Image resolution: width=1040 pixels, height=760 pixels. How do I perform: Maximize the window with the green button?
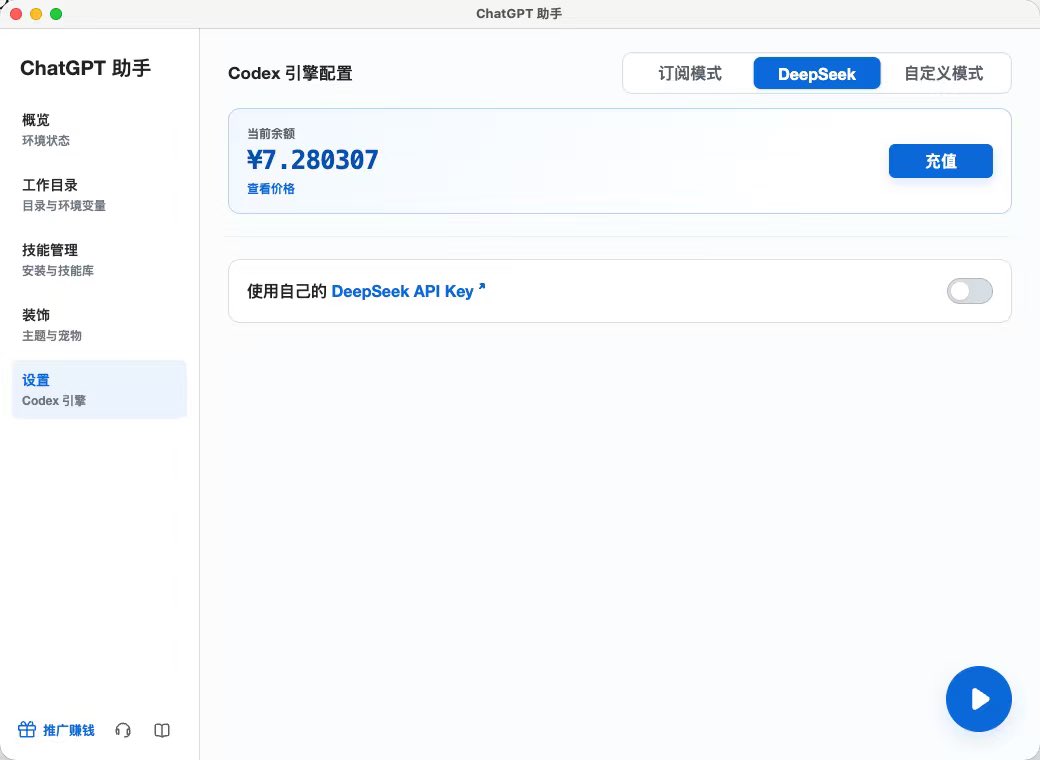click(x=56, y=13)
